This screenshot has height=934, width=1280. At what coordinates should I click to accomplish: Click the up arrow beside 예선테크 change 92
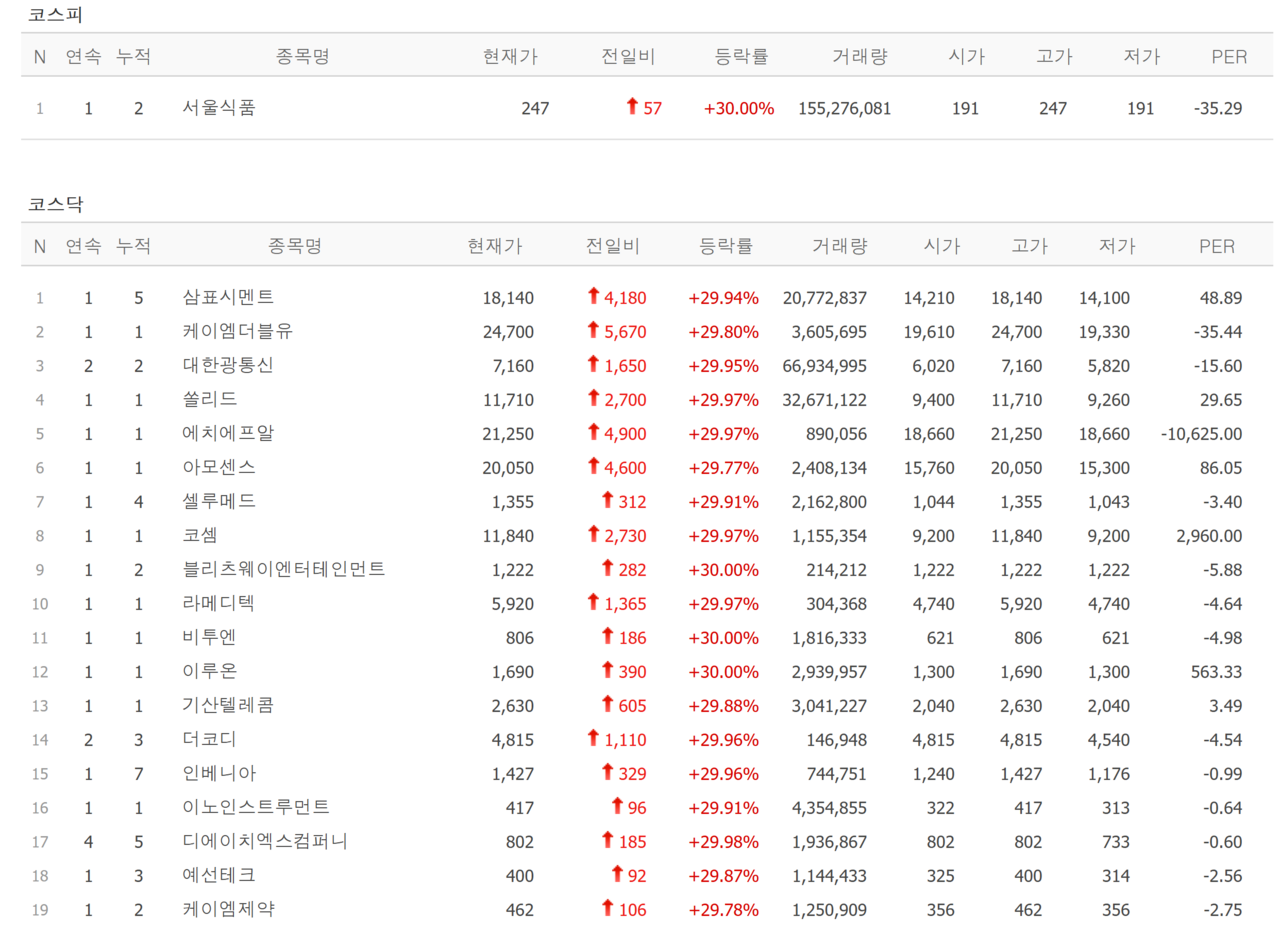tap(617, 873)
